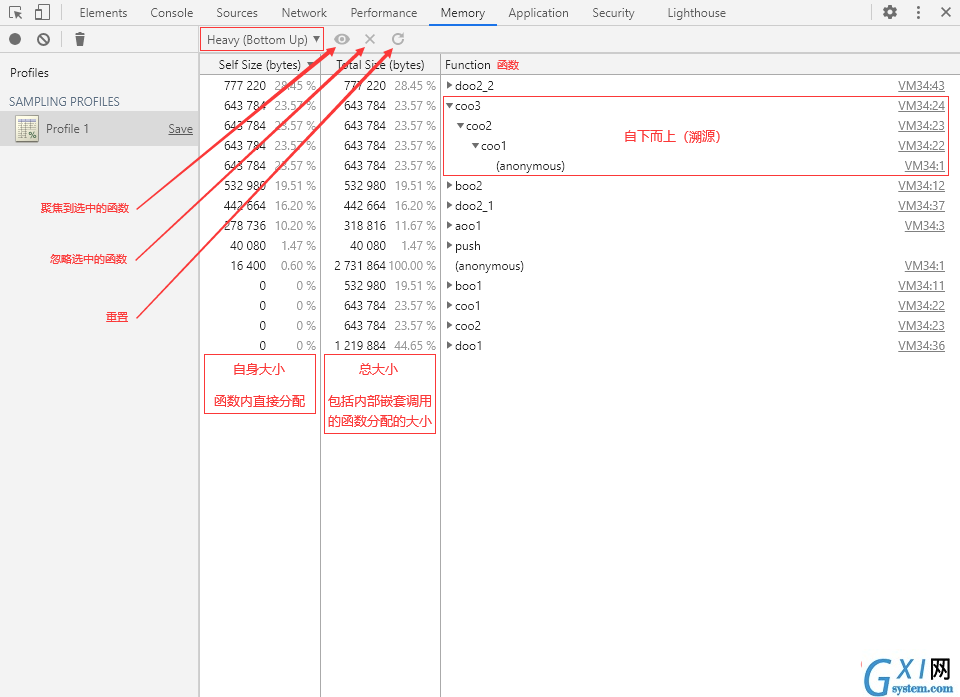Expand the aoo1 function row
The width and height of the screenshot is (960, 697).
click(449, 225)
